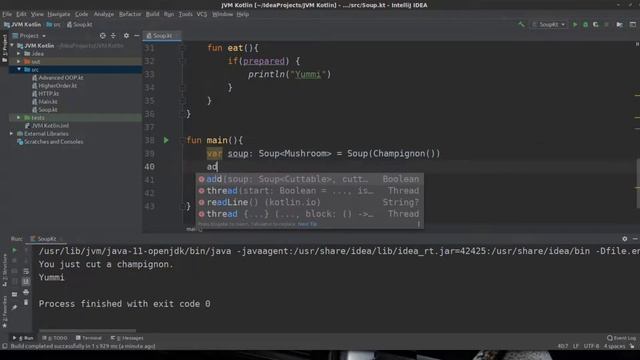The height and width of the screenshot is (360, 640).
Task: Toggle tool window bars icon in status bar corner
Action: pos(4,346)
